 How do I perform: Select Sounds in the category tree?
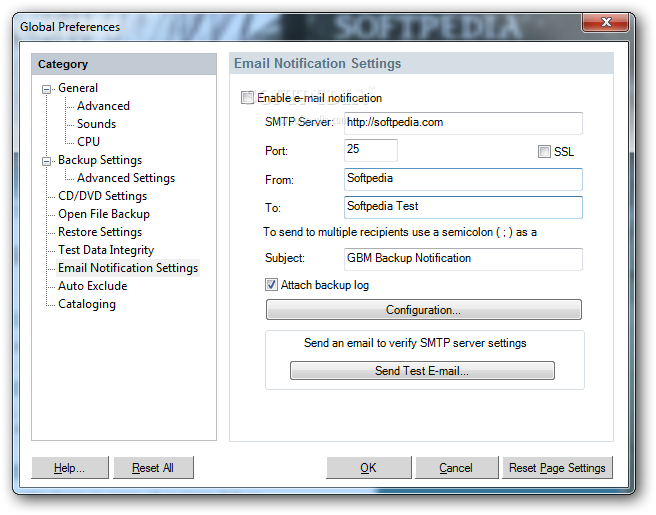tap(96, 124)
